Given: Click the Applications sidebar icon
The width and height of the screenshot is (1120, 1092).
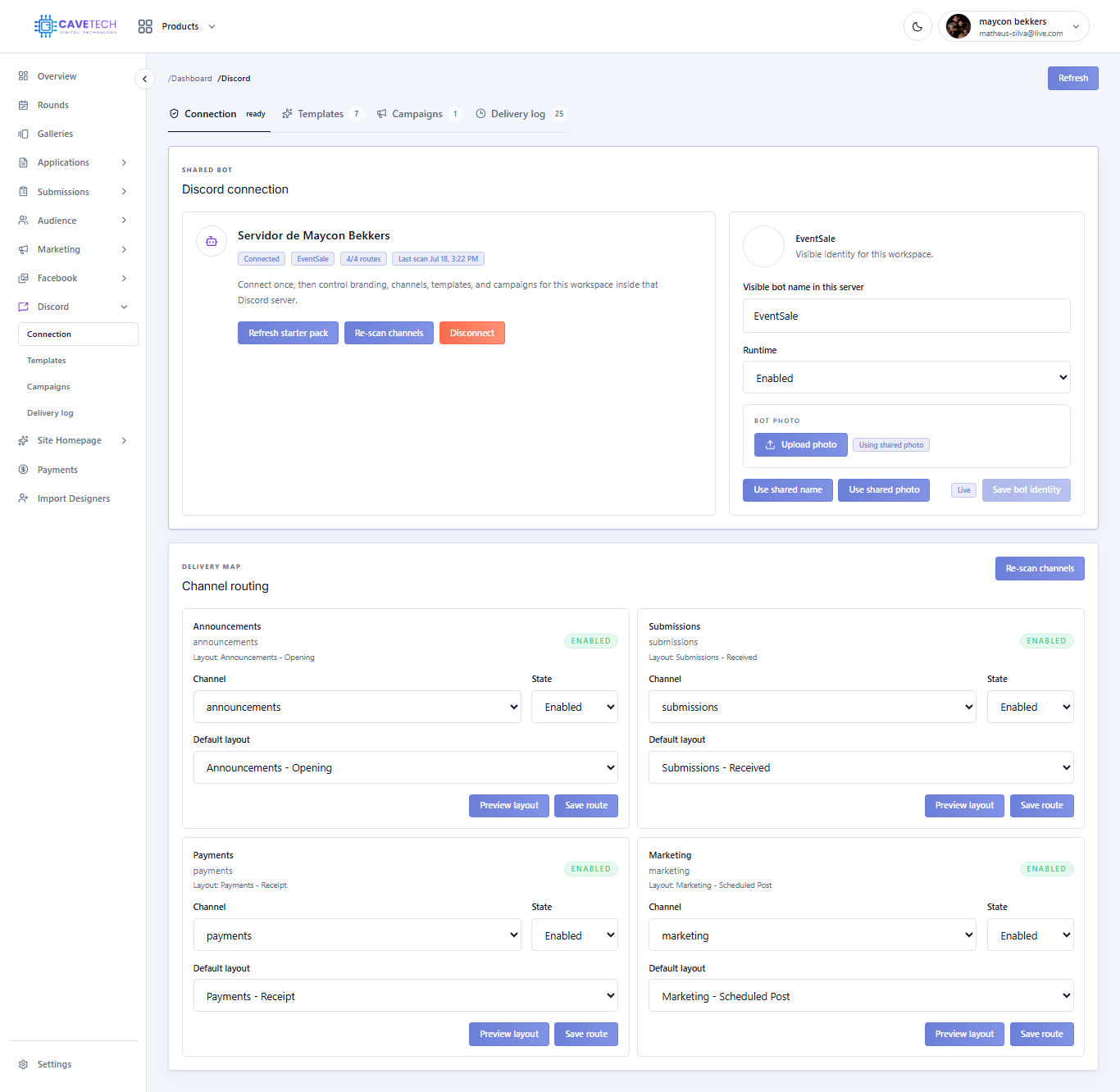Looking at the screenshot, I should (x=23, y=162).
